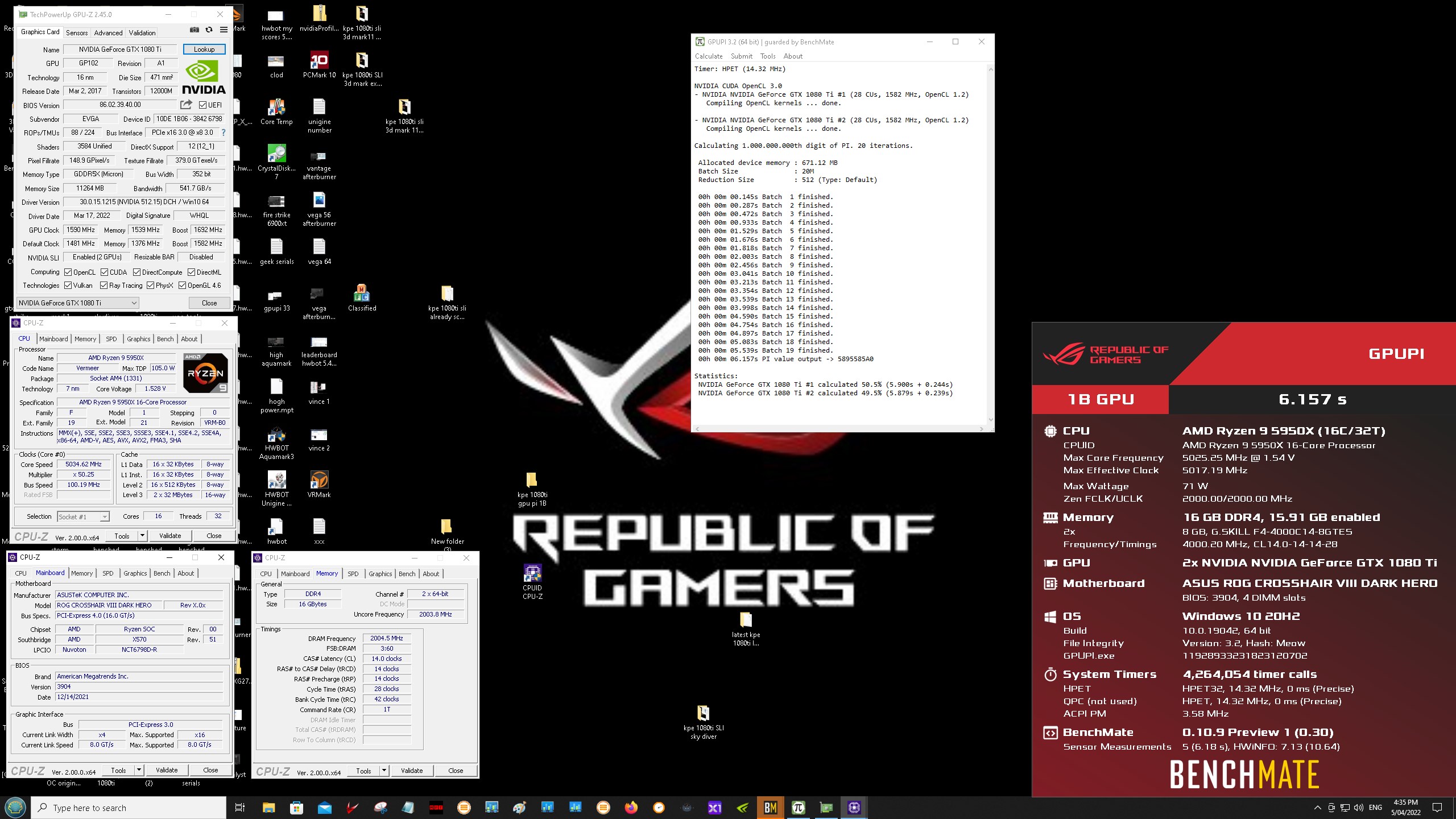Click the Close button in GPU-Z
The image size is (1456, 819).
[x=209, y=303]
